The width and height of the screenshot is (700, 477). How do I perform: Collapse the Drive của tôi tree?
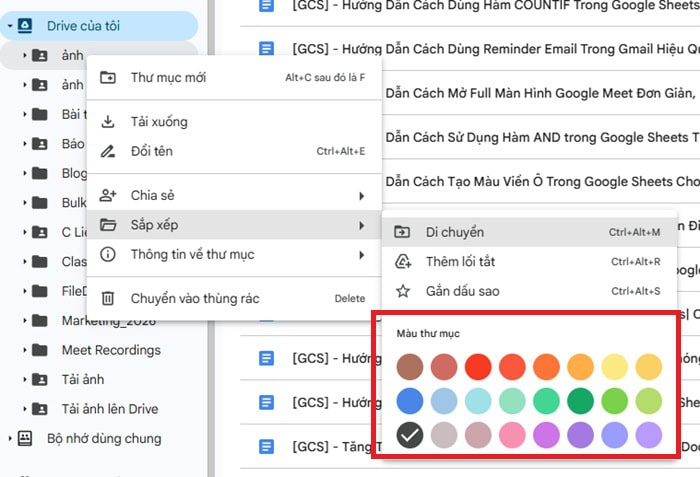(9, 25)
